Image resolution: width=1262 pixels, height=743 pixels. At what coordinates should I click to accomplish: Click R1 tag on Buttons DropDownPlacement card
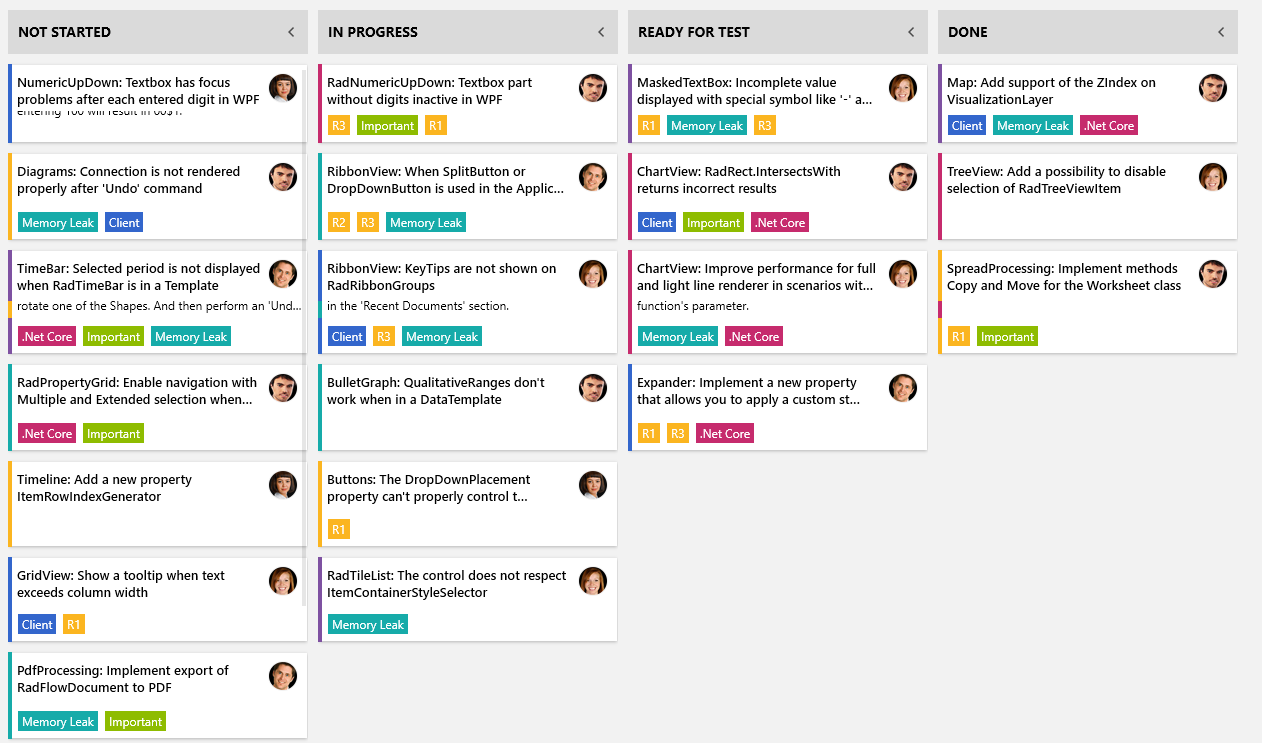point(338,530)
